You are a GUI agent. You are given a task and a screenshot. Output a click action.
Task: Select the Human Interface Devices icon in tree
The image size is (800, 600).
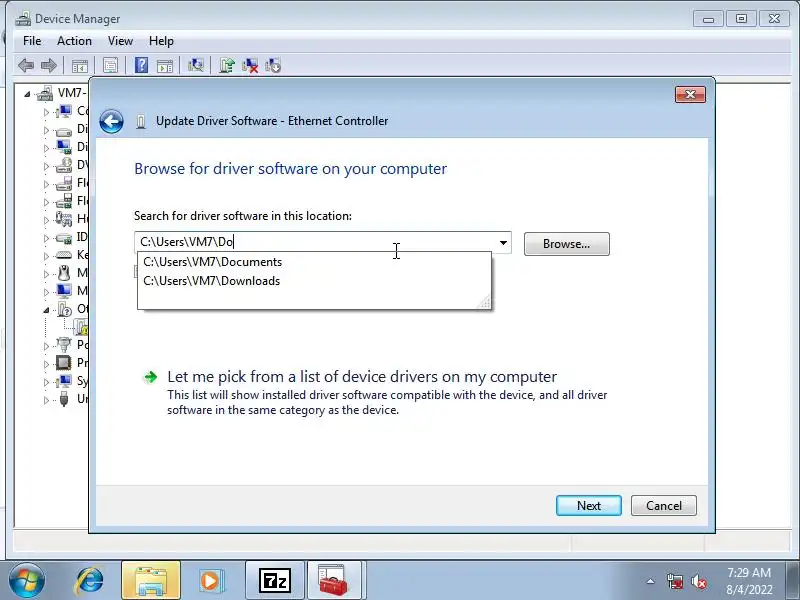coord(64,219)
